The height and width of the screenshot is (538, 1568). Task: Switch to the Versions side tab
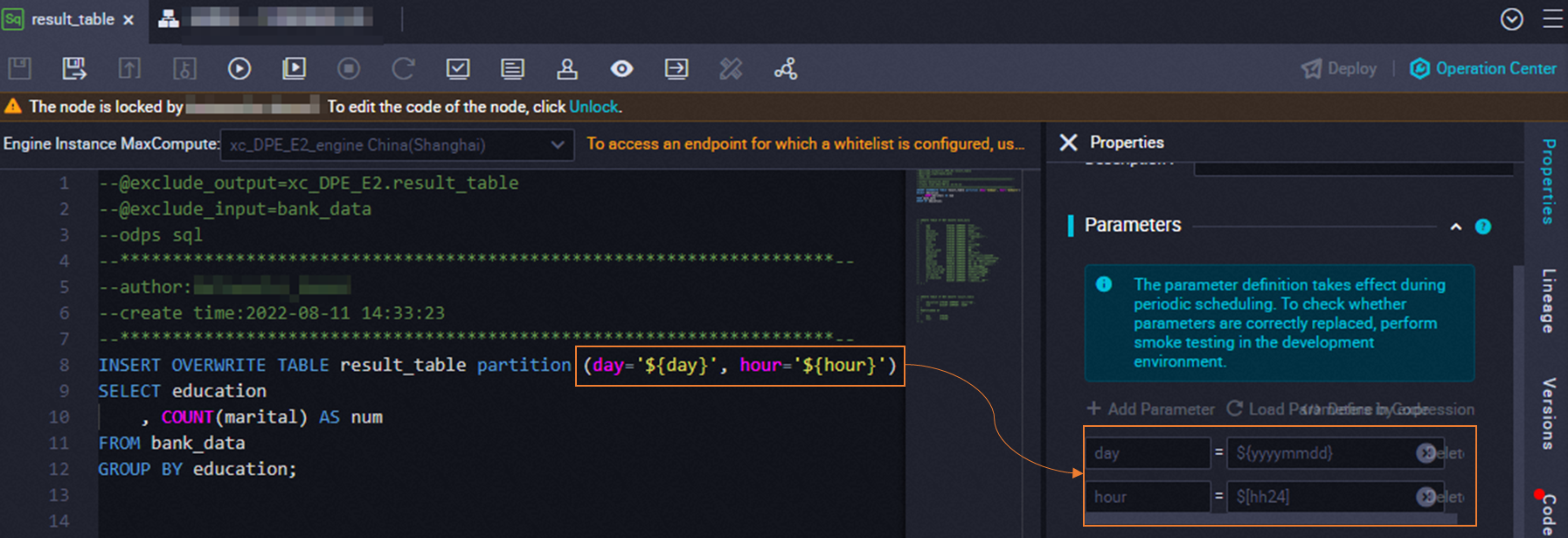point(1548,413)
